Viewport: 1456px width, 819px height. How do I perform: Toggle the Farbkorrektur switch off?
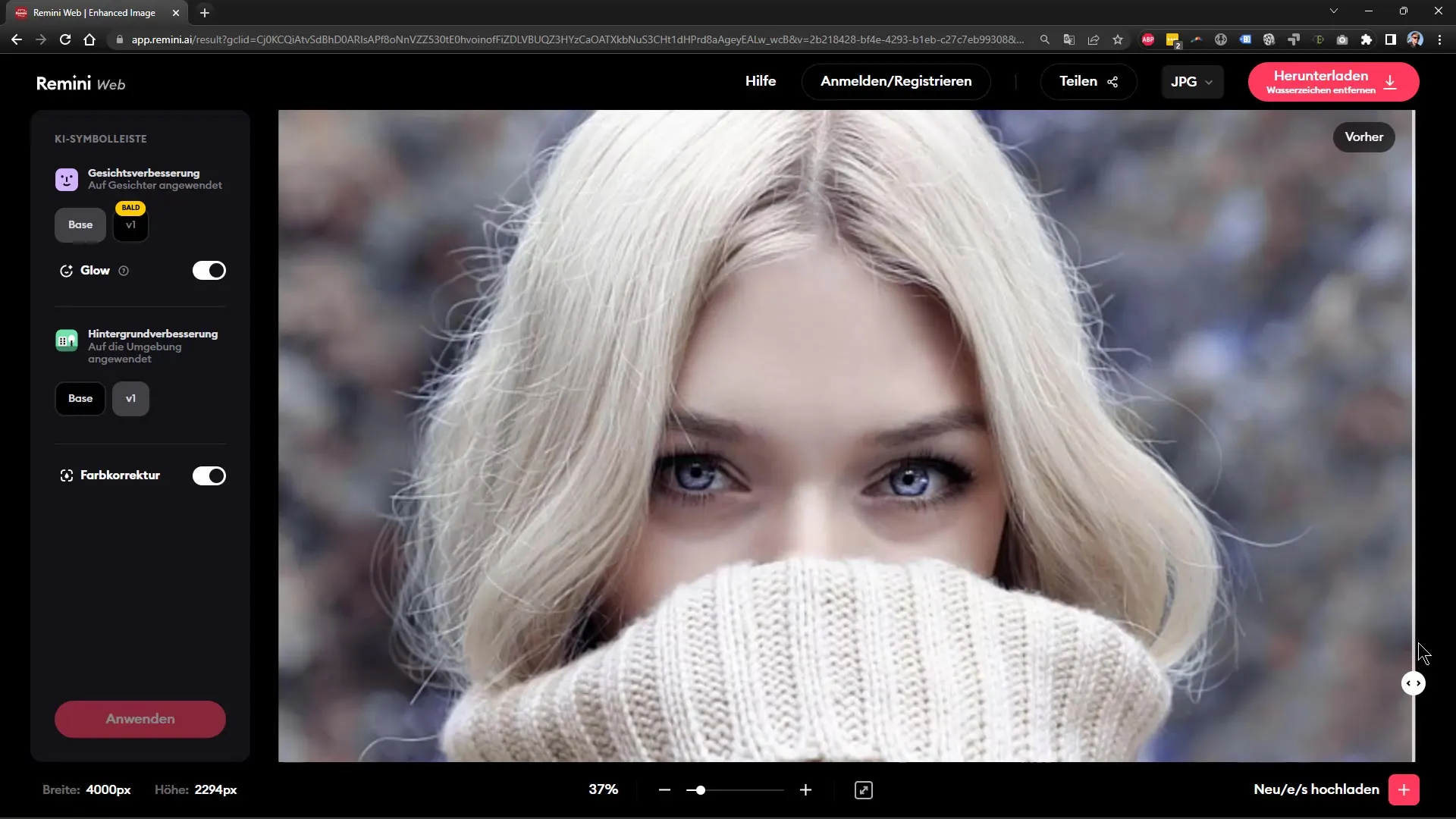click(209, 475)
